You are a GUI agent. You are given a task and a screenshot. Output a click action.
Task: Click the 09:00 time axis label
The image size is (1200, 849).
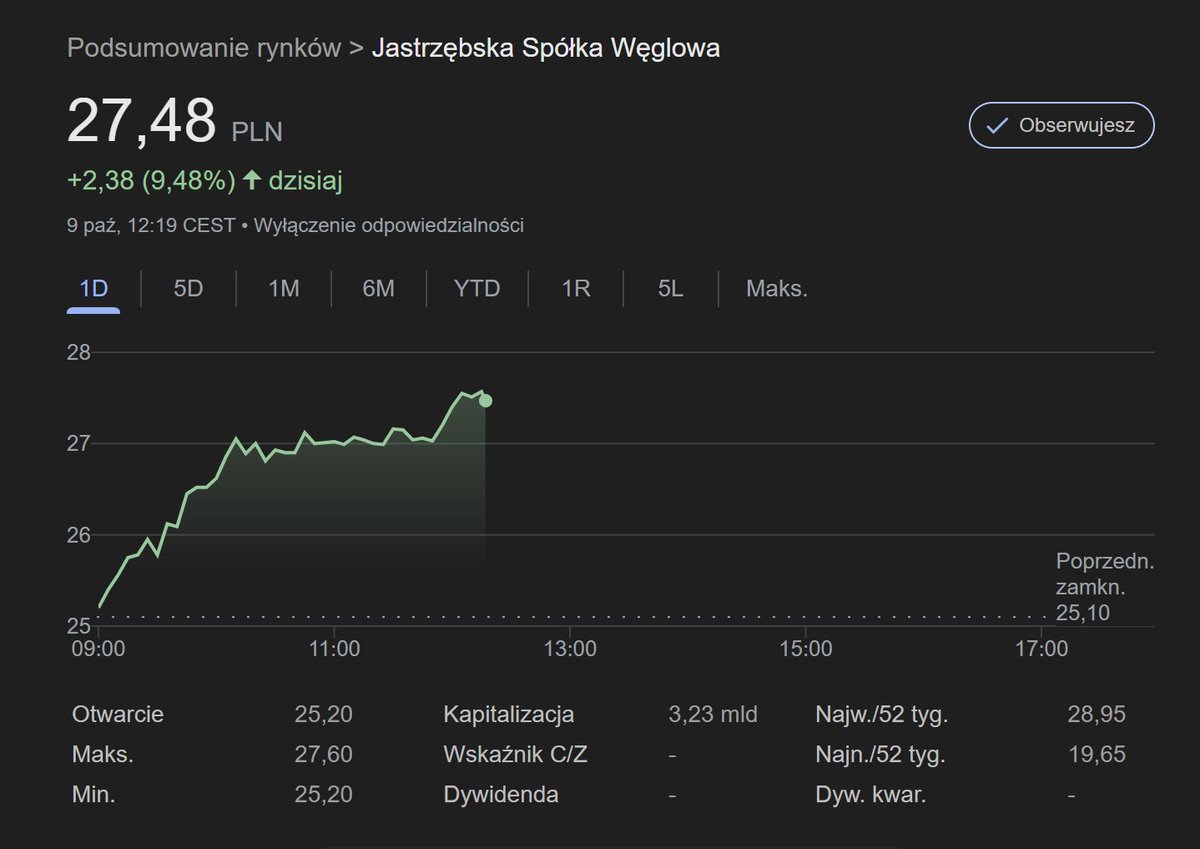click(98, 649)
